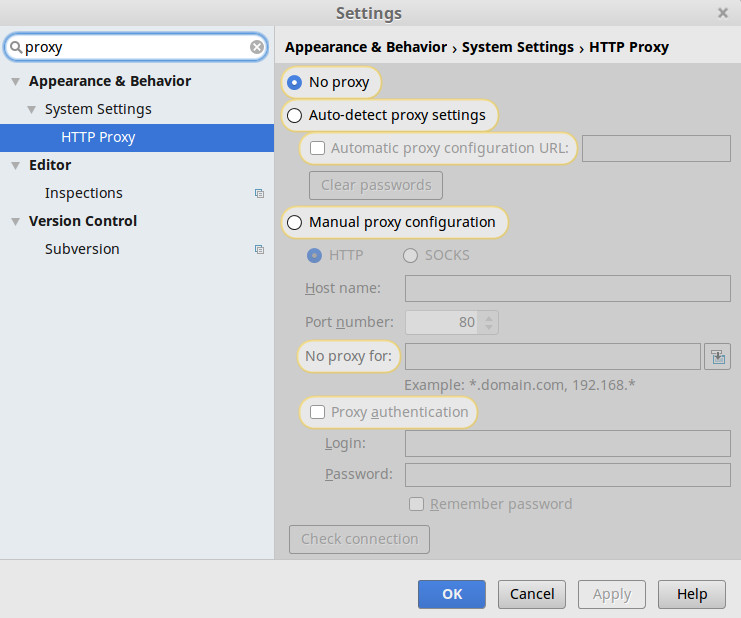Click the Login input field
Viewport: 741px width, 618px height.
click(568, 444)
